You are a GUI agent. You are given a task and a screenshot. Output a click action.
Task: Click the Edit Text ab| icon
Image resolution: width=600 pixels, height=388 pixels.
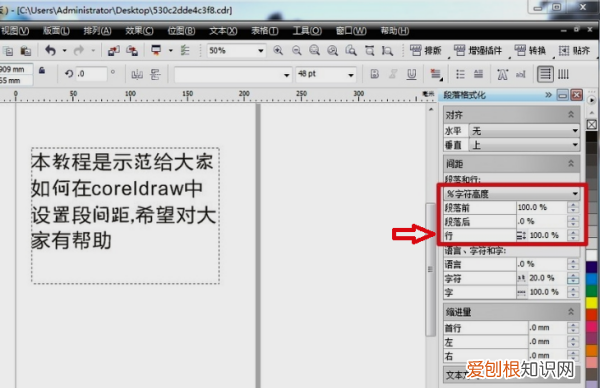(520, 74)
